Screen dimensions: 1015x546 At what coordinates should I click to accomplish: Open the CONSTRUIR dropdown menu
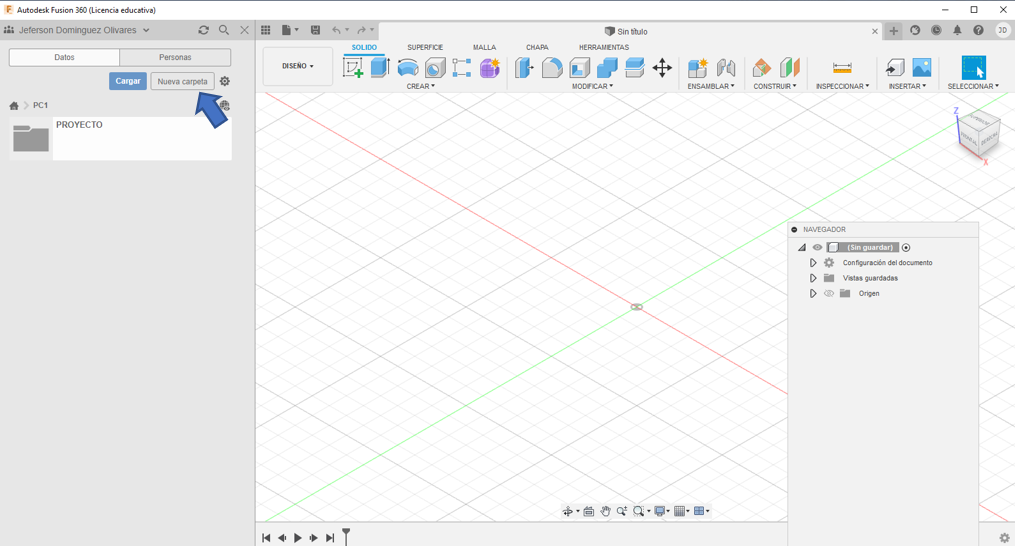point(775,86)
